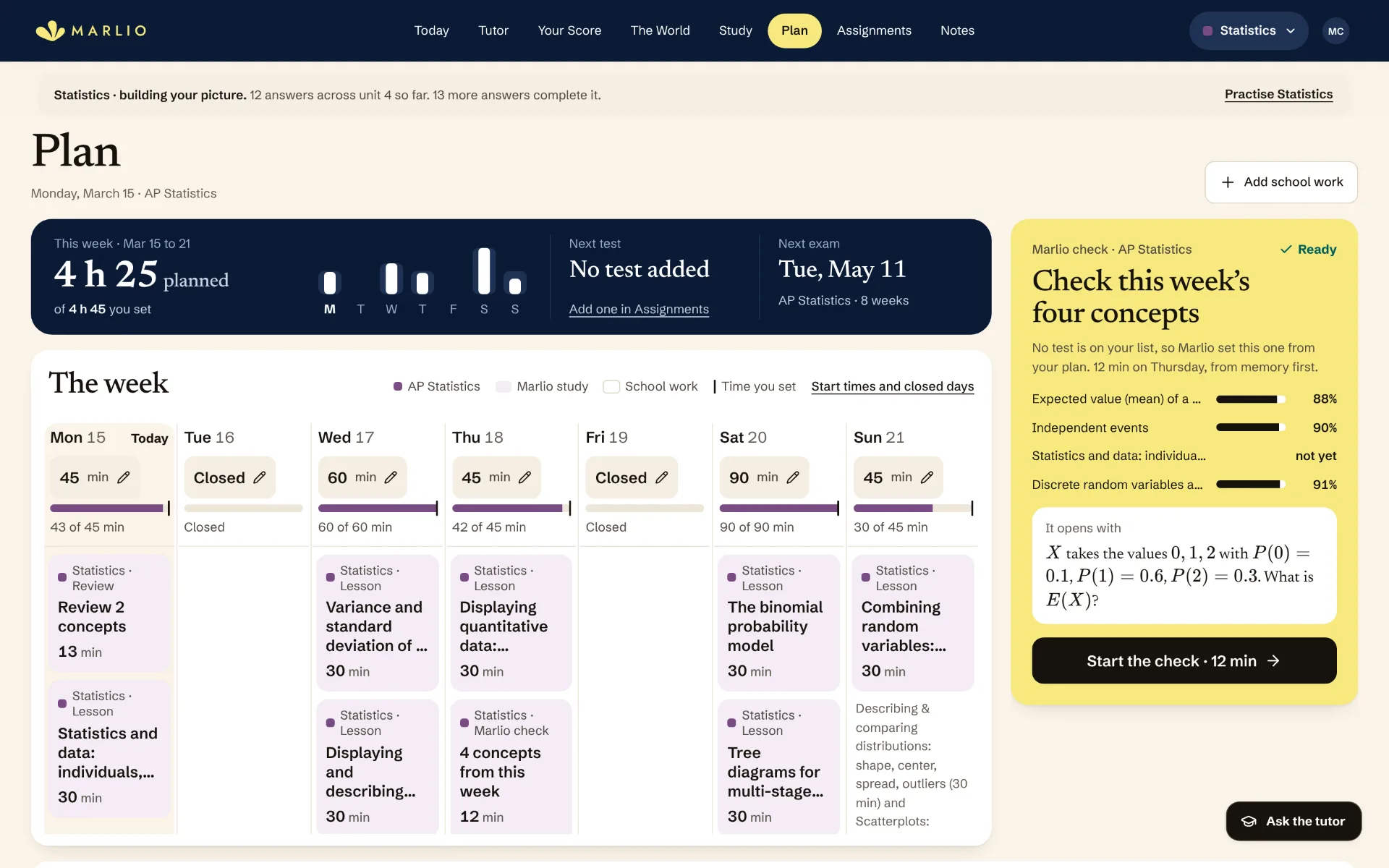Viewport: 1389px width, 868px height.
Task: Edit Wednesday's 60 min pencil icon
Action: pos(391,477)
